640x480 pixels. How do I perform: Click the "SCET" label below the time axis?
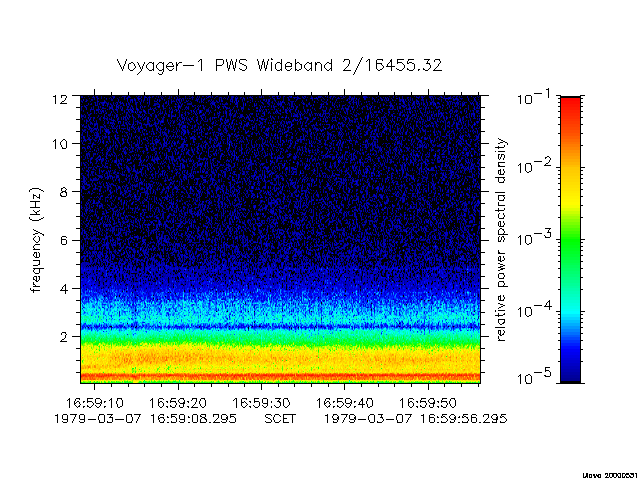pyautogui.click(x=280, y=419)
